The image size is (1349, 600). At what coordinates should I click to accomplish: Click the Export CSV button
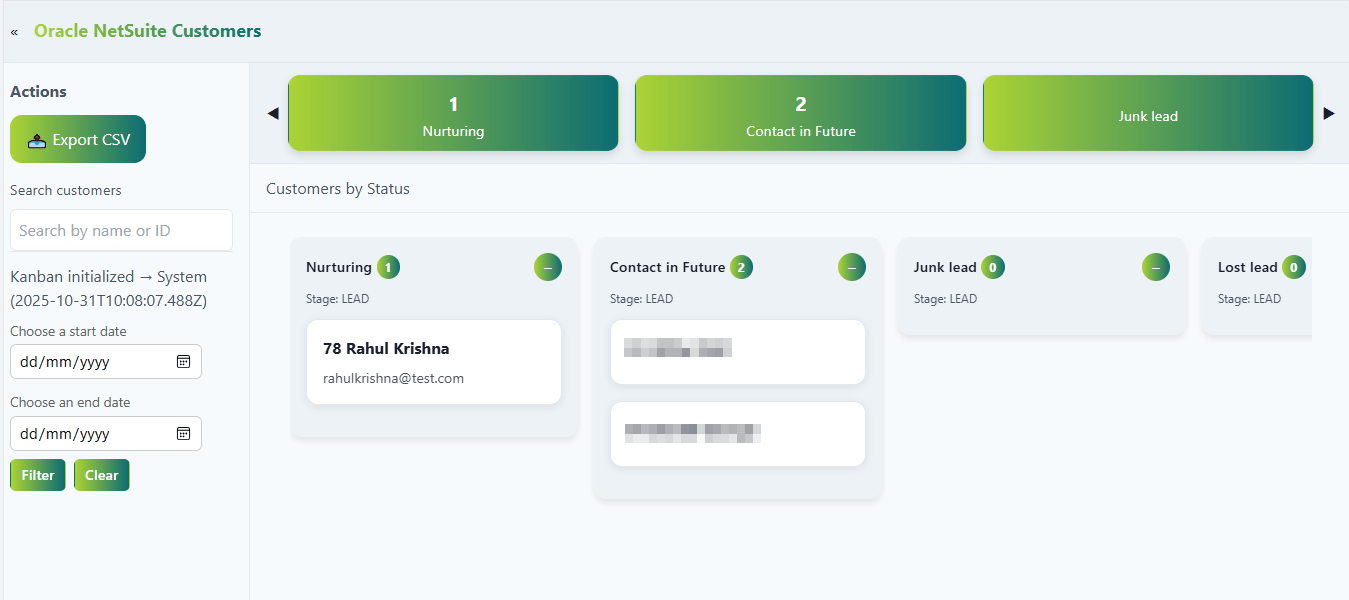pos(78,139)
